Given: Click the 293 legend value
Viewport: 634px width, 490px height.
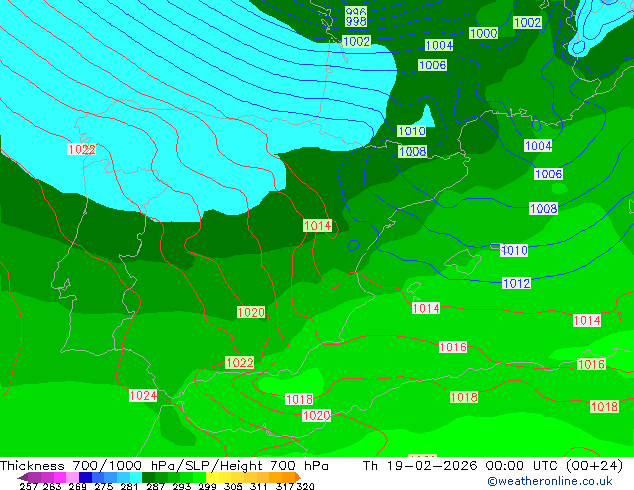Looking at the screenshot, I should pyautogui.click(x=182, y=486).
